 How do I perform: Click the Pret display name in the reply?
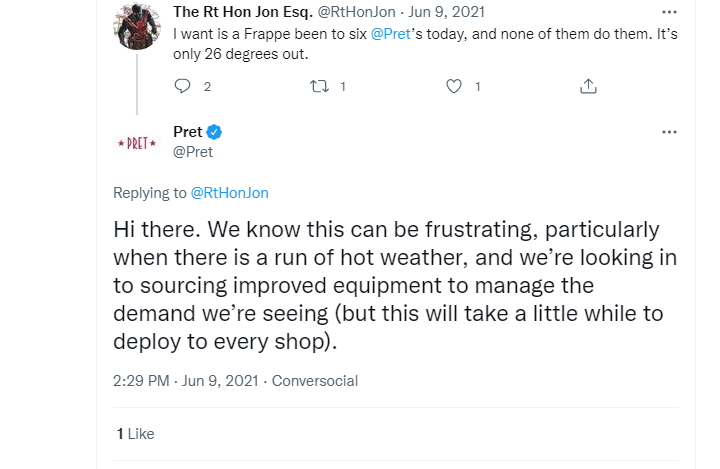click(188, 132)
